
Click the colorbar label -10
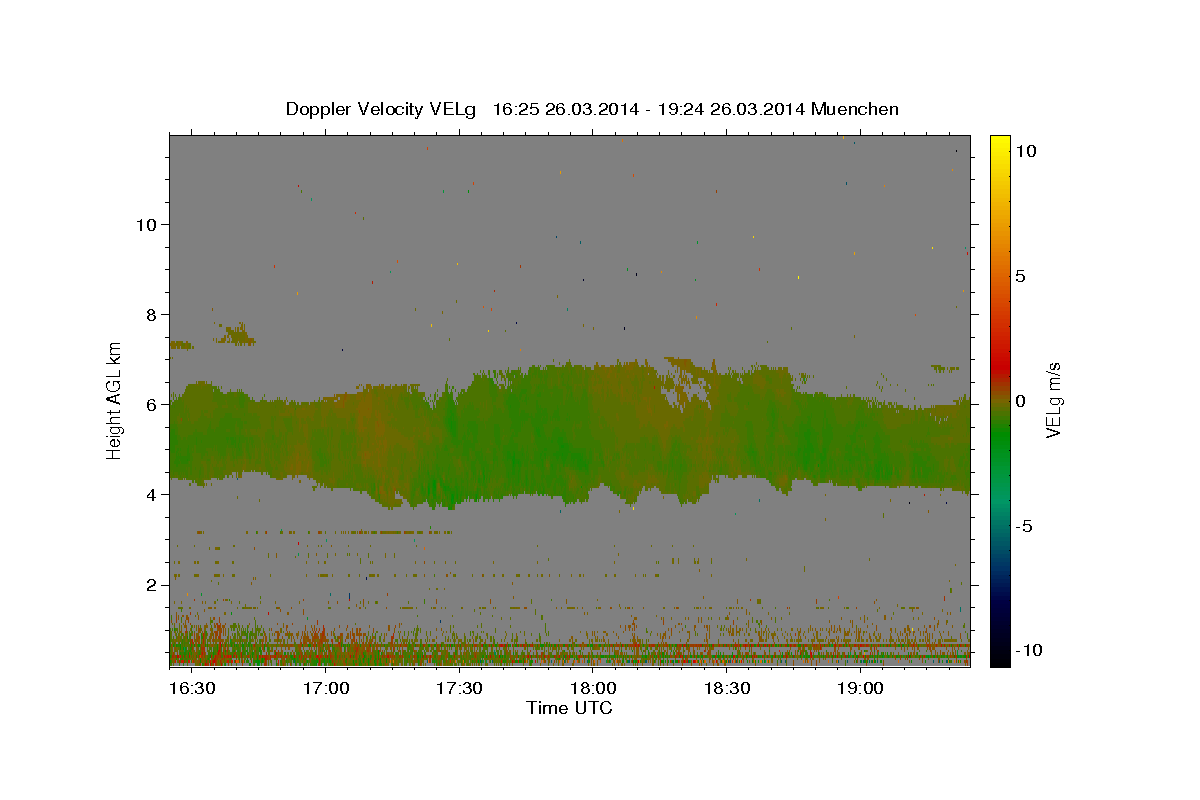(1028, 650)
